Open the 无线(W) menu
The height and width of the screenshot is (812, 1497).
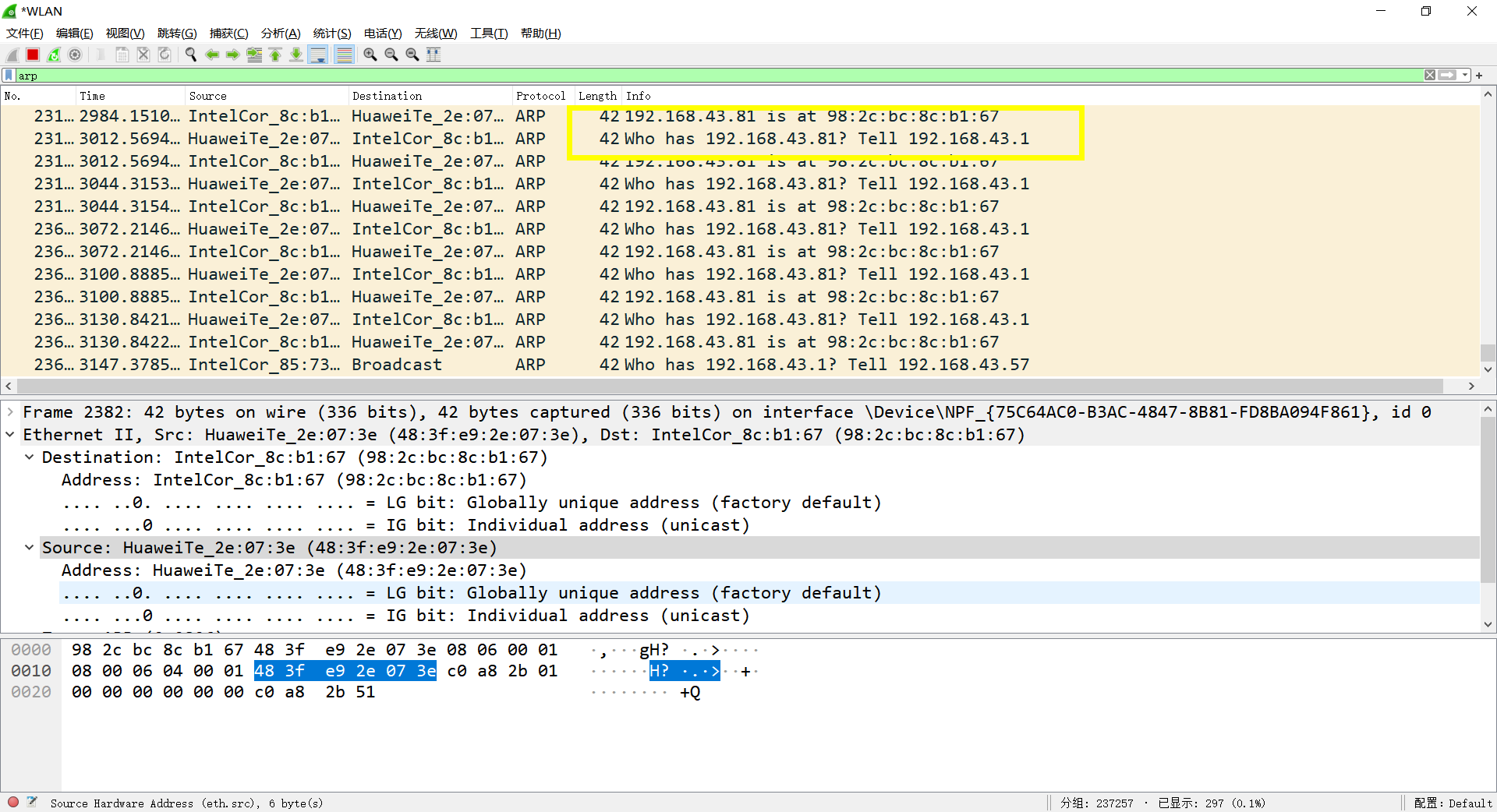tap(436, 34)
